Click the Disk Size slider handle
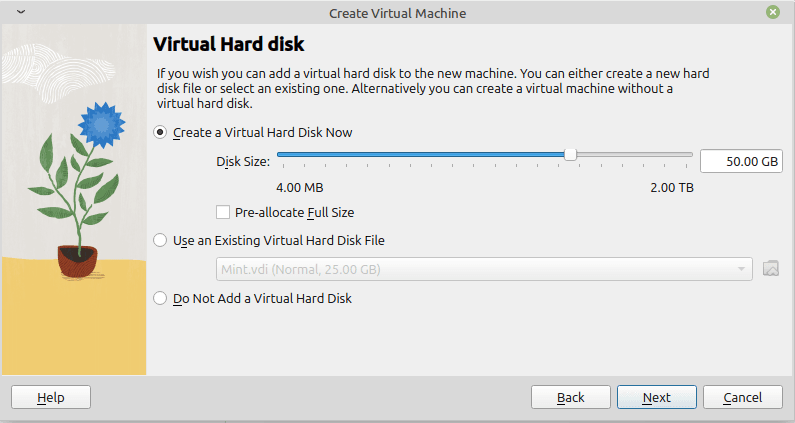Image resolution: width=795 pixels, height=423 pixels. click(x=570, y=155)
